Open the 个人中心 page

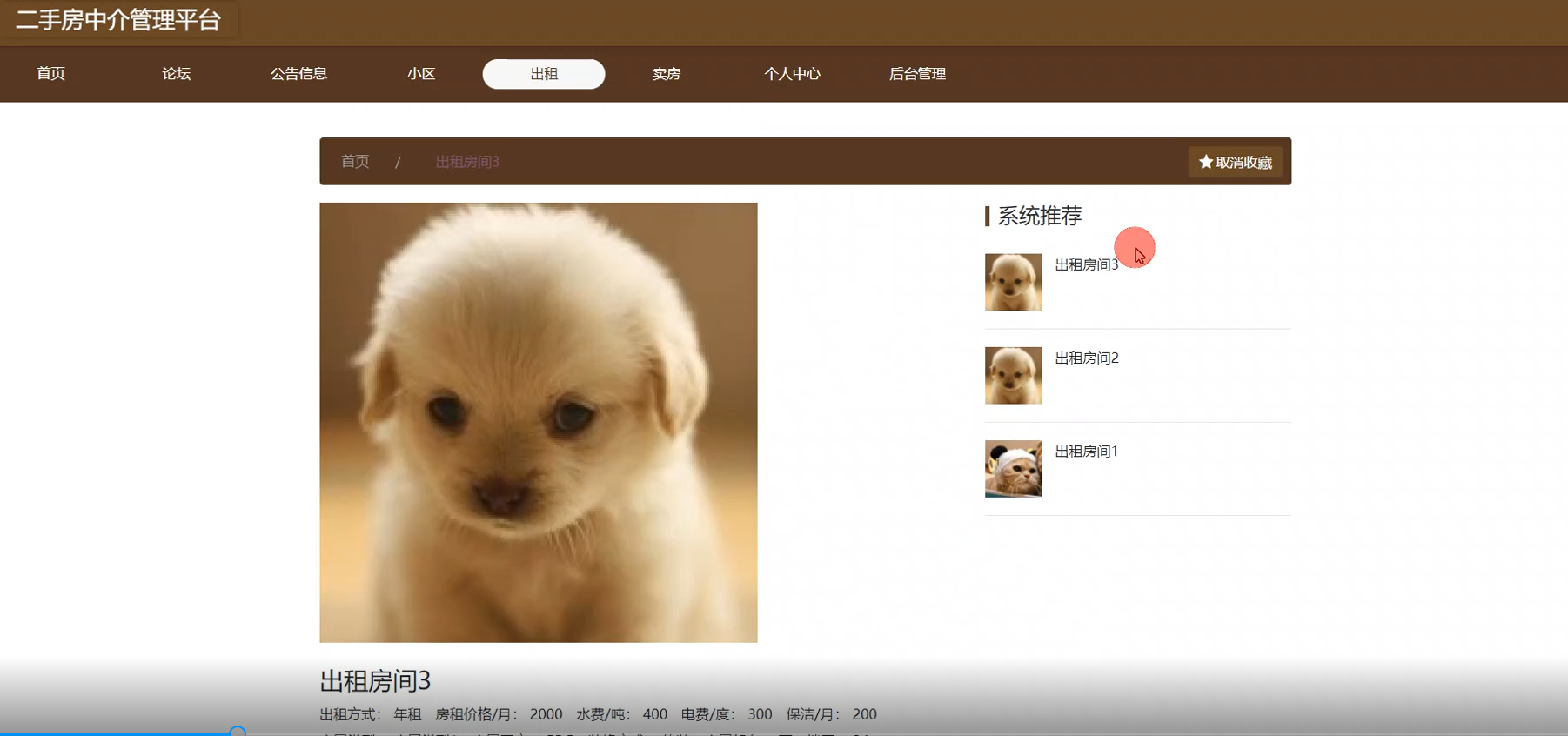(792, 74)
